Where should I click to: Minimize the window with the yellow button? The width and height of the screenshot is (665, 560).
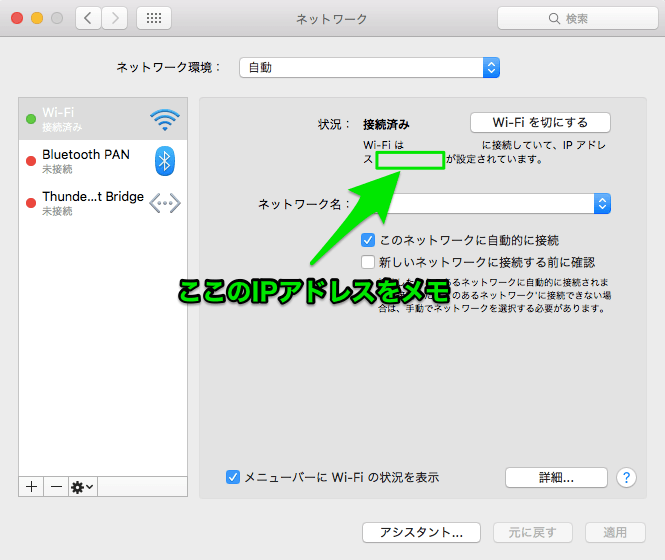37,18
